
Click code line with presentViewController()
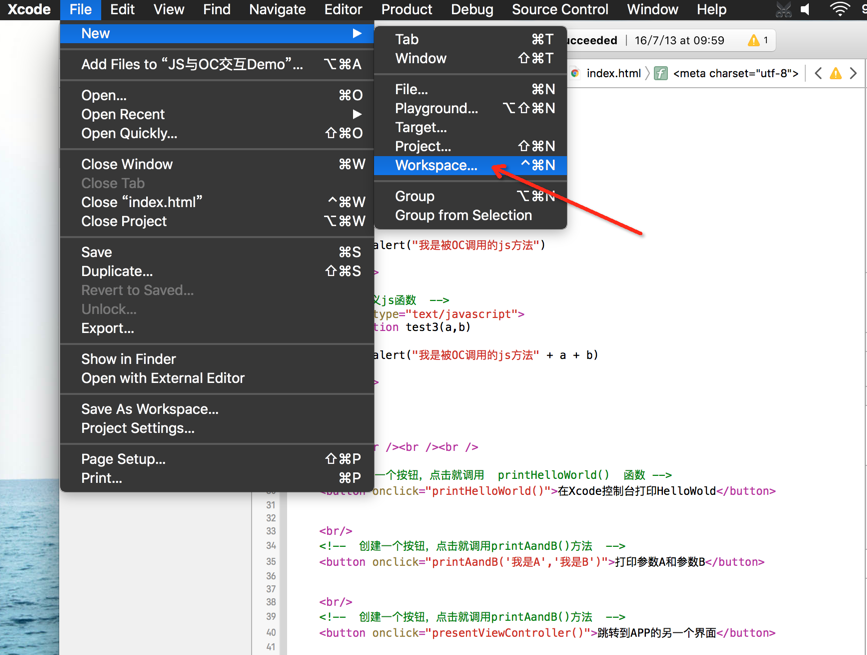click(x=547, y=633)
